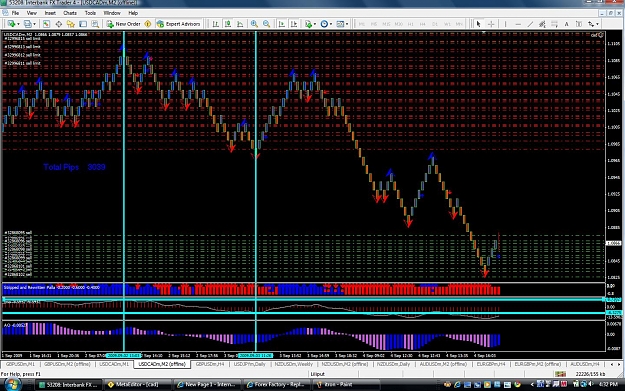Open a new chart from the toolbar
625x391 pixels.
point(11,24)
